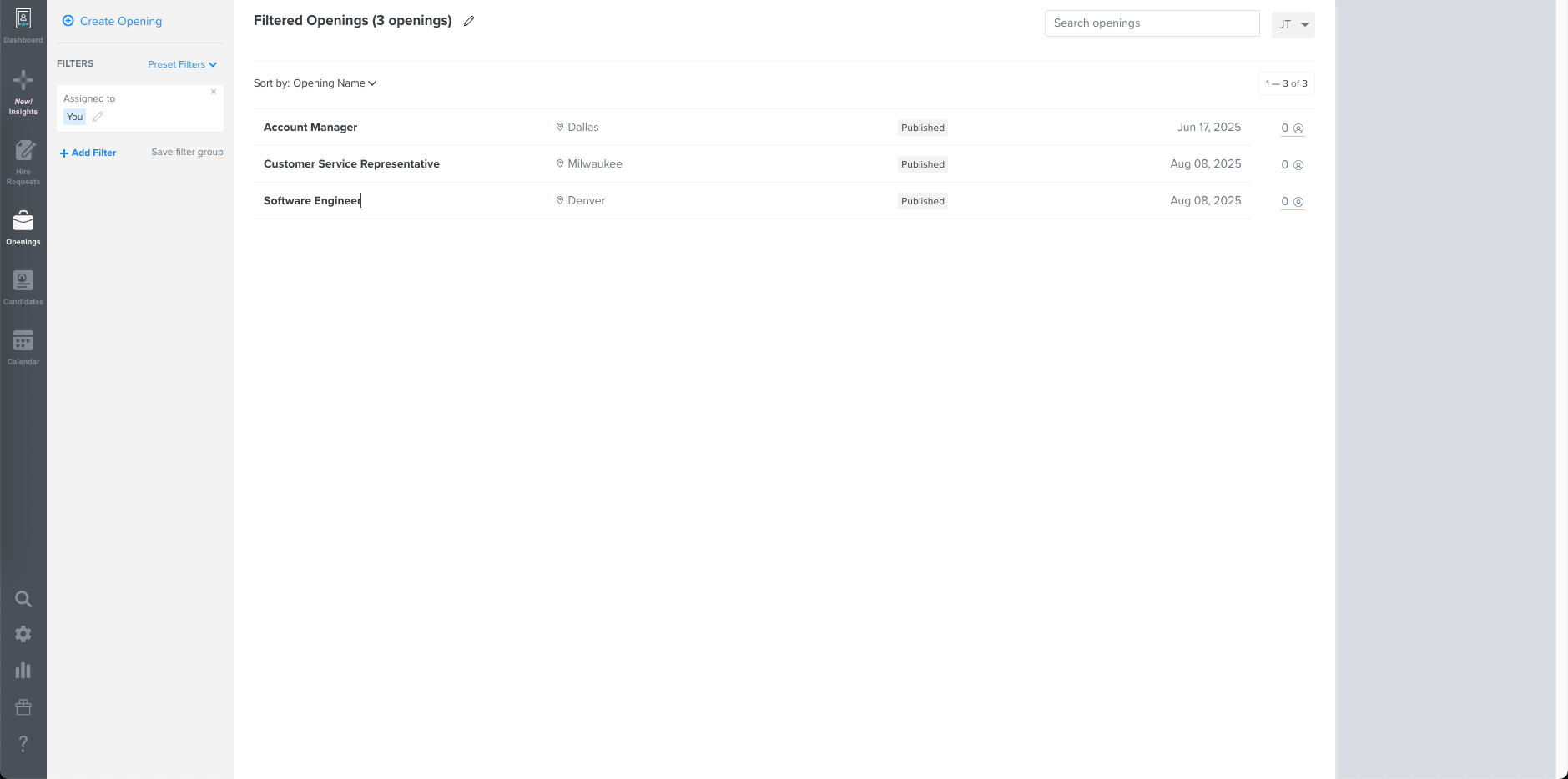Image resolution: width=1568 pixels, height=779 pixels.
Task: Remove the Assigned to filter
Action: point(214,92)
